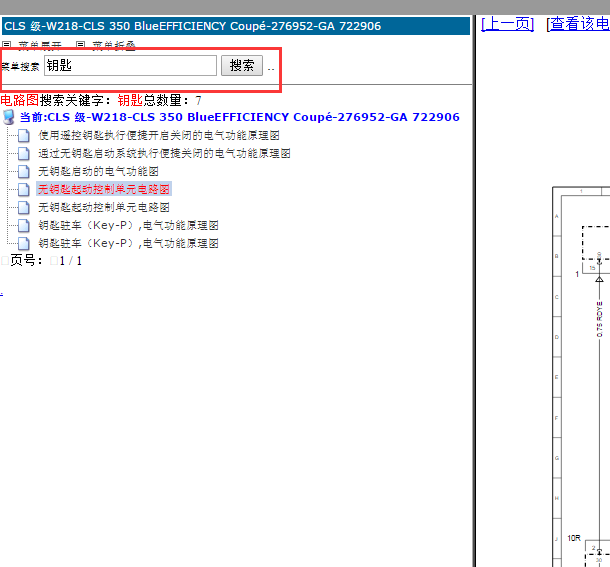Click the 菜单展开 expand-menu control
The image size is (610, 567).
[32, 46]
